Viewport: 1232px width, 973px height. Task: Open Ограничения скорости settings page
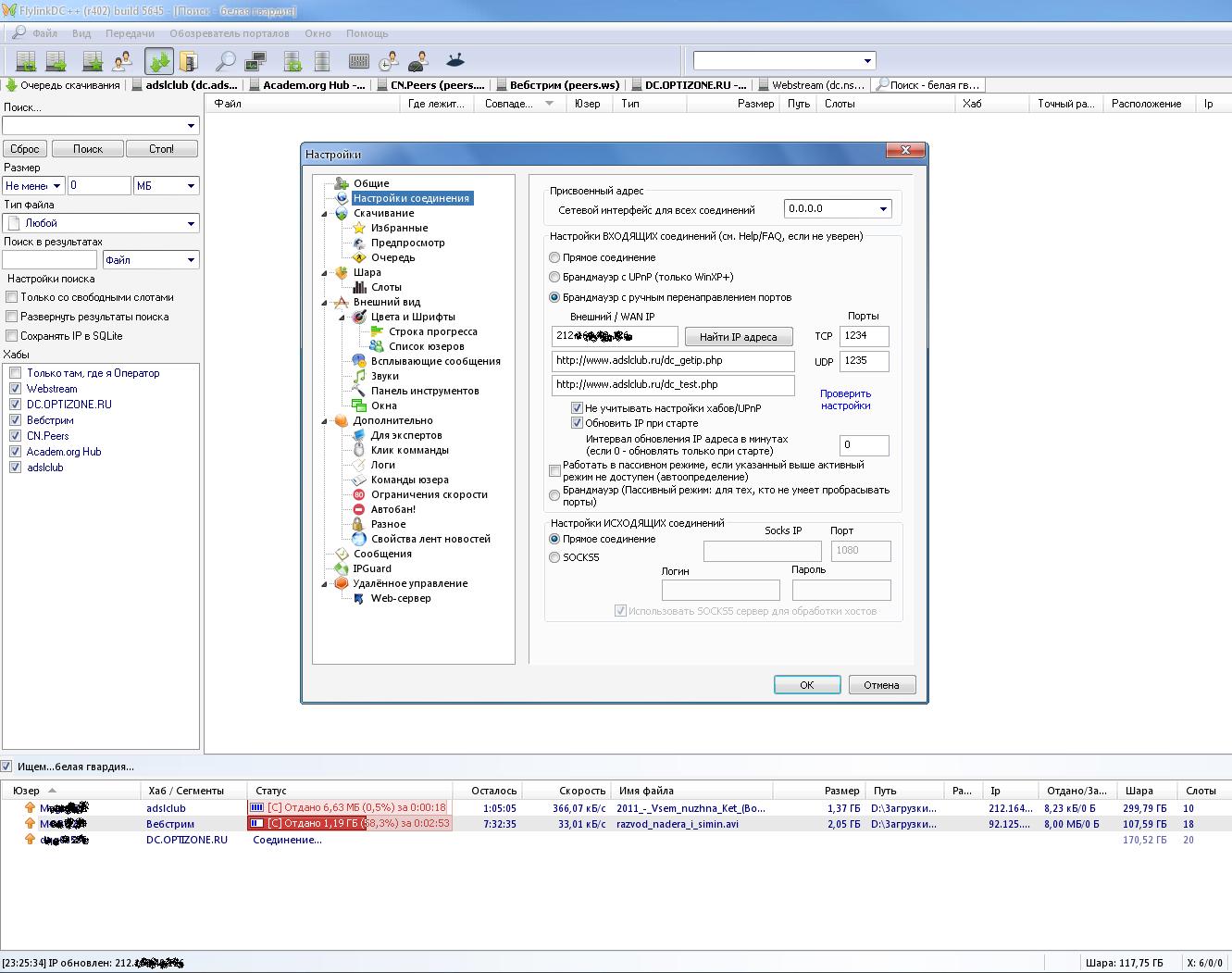429,494
